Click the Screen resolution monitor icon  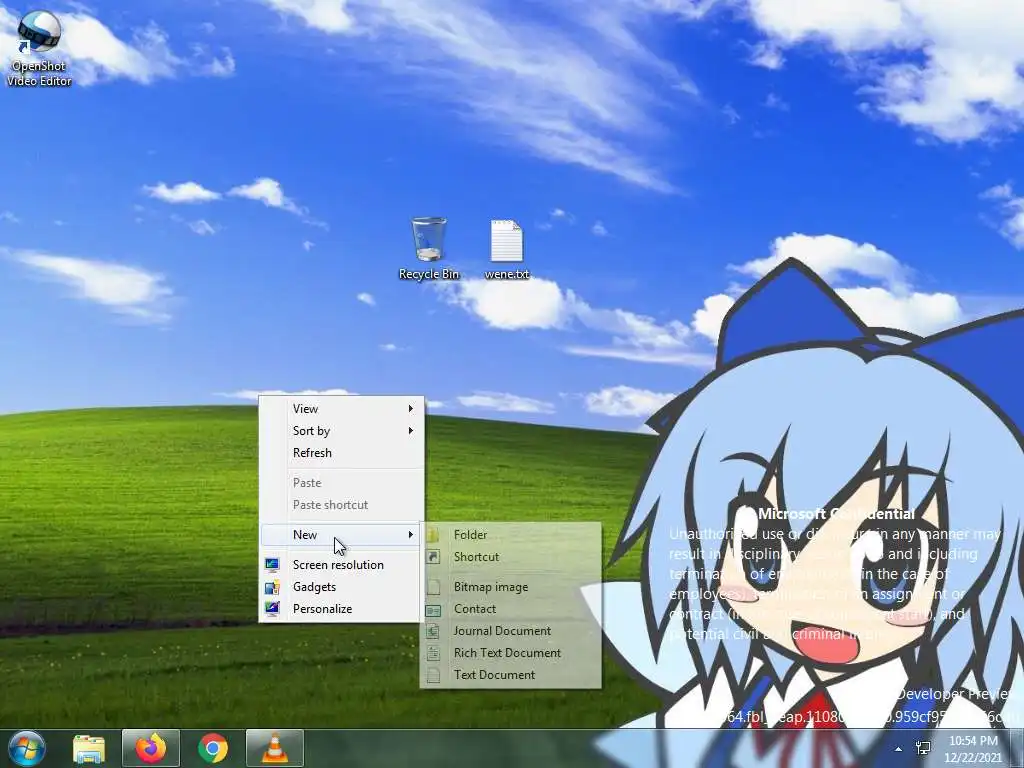click(x=272, y=565)
